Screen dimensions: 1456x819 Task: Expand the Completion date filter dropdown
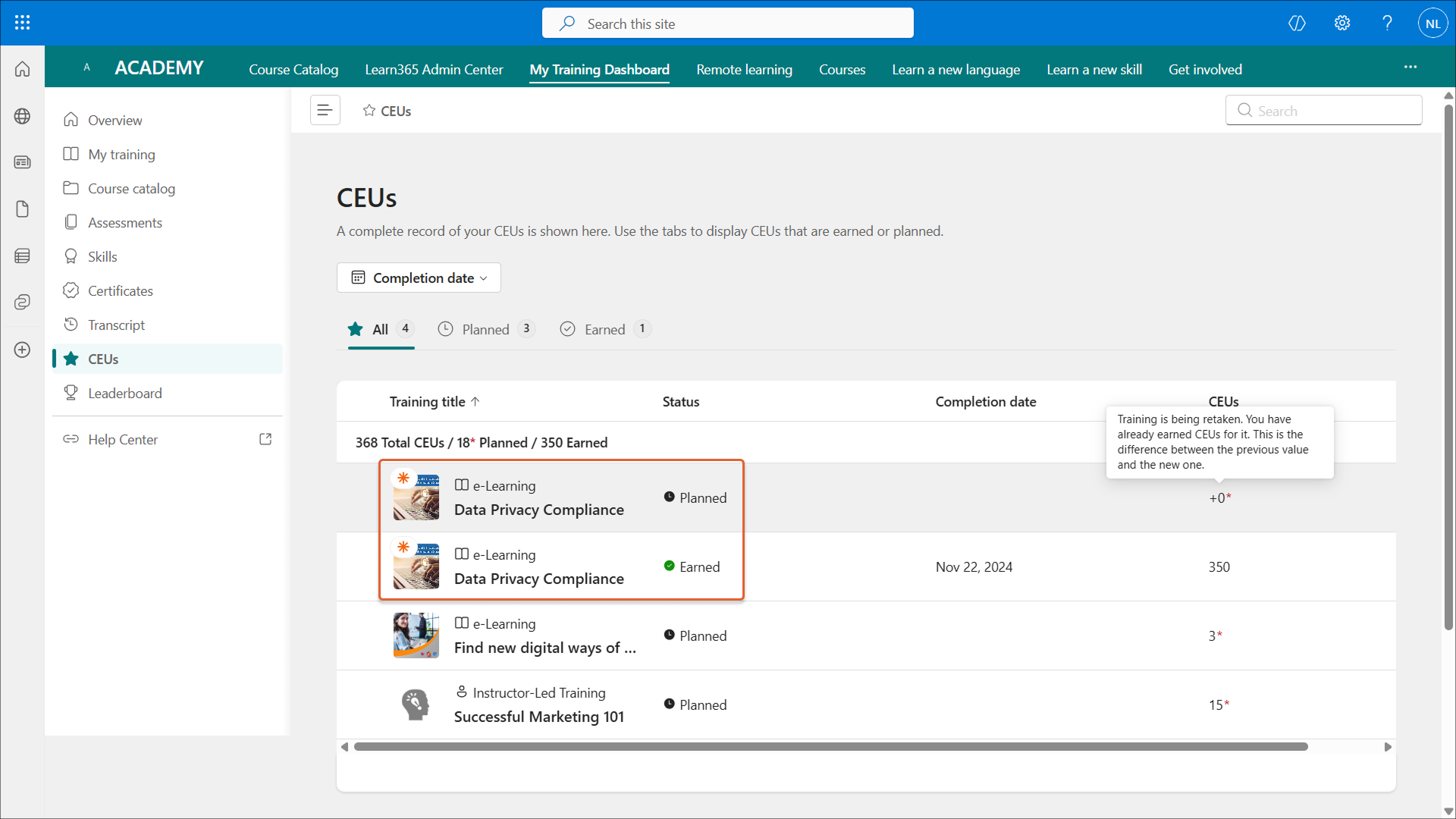tap(419, 278)
